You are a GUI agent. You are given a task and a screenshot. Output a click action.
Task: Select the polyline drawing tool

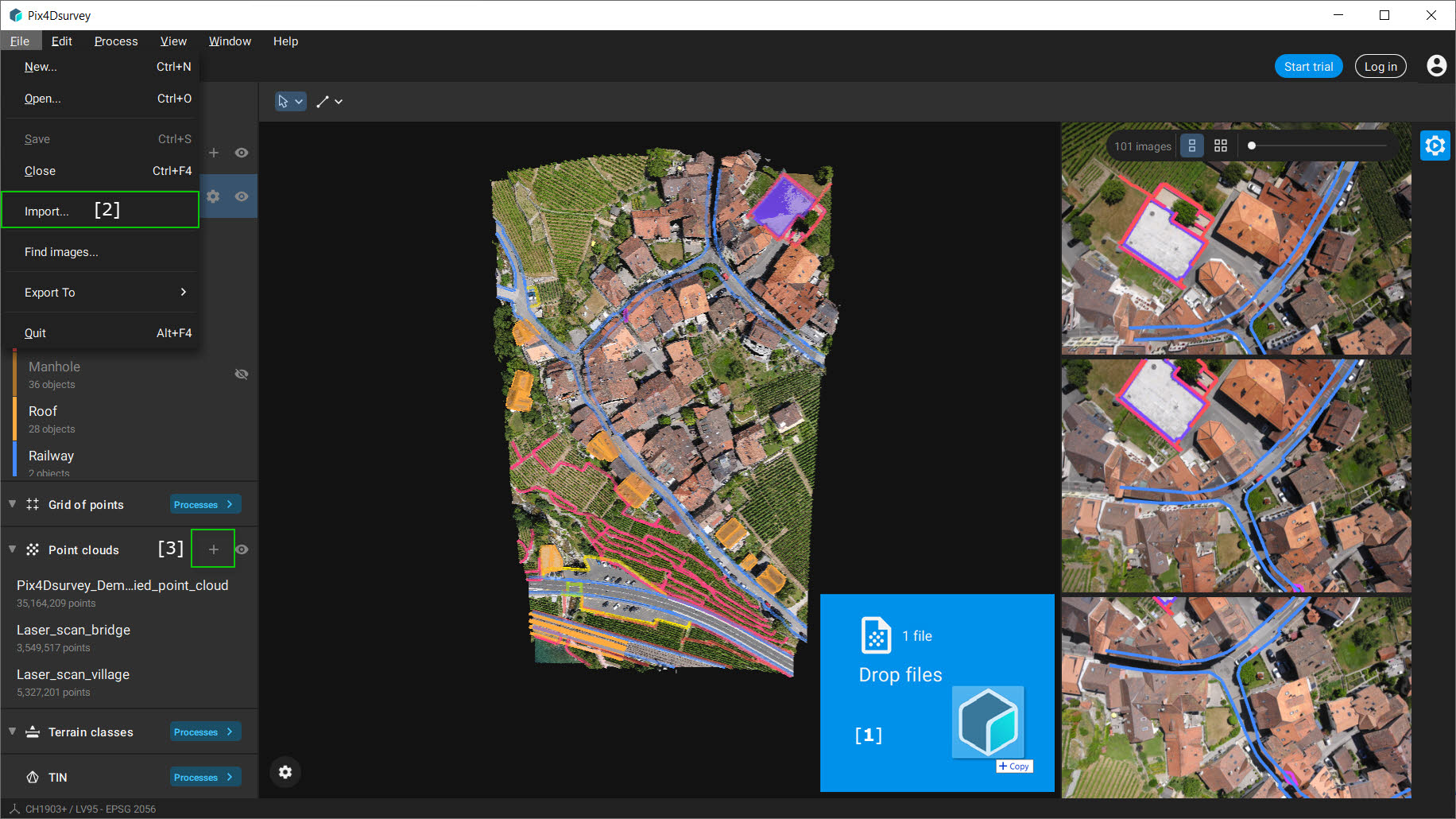[322, 101]
